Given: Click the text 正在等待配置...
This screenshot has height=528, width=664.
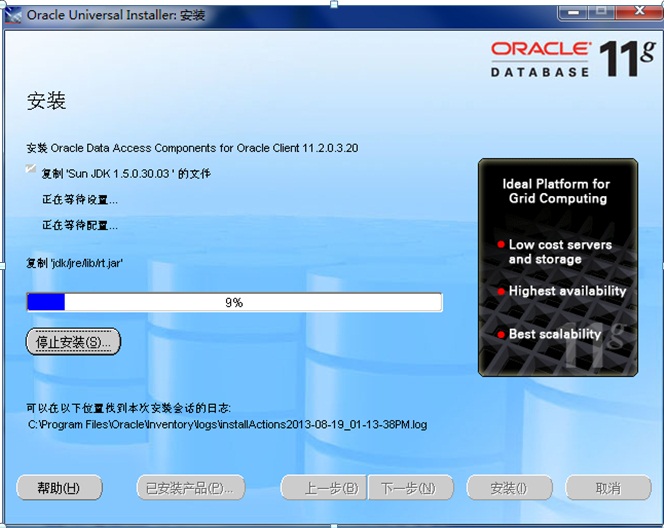Looking at the screenshot, I should coord(80,225).
